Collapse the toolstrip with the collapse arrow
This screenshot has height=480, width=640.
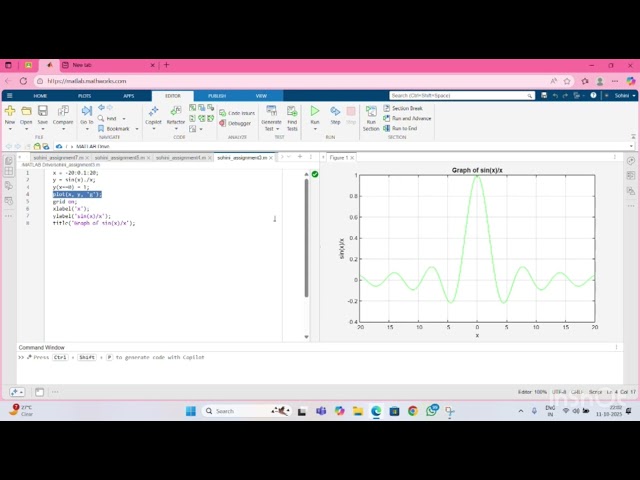coord(633,137)
